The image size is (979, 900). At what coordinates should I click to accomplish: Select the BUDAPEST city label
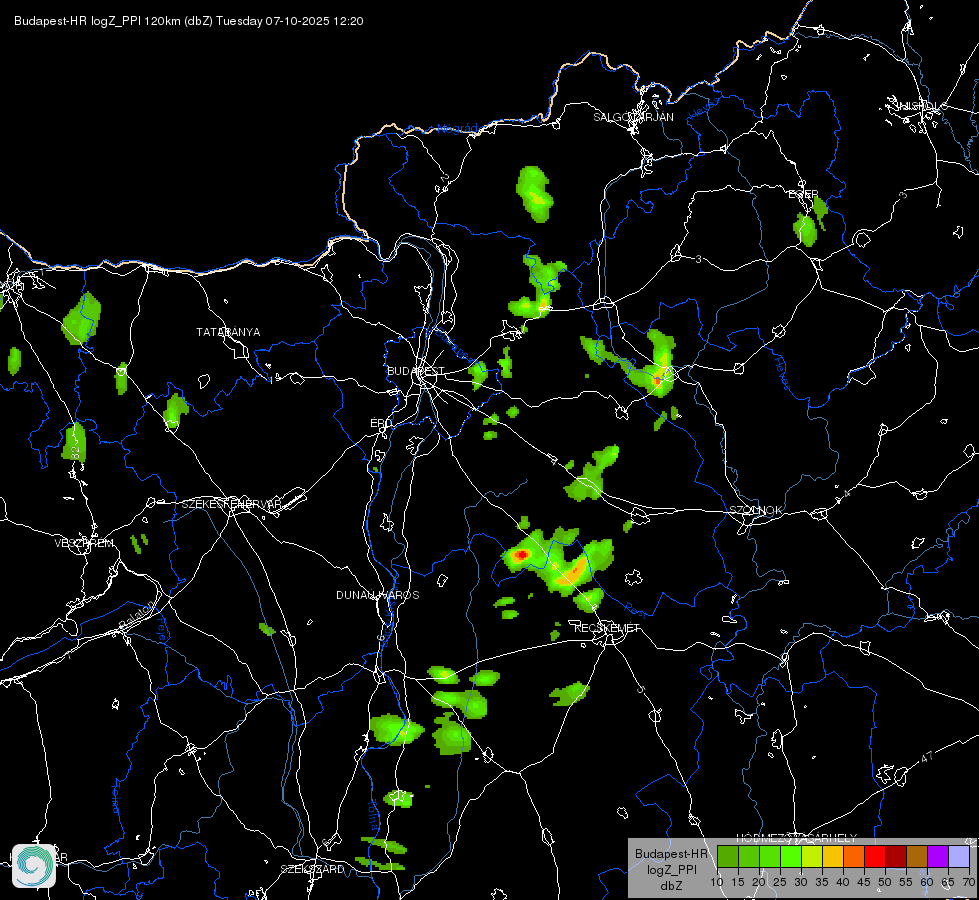(416, 371)
